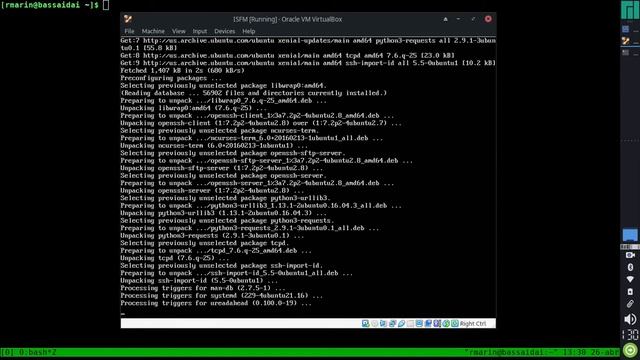Click the first task manager entry in side panel
This screenshot has height=360, width=640.
[x=630, y=29]
